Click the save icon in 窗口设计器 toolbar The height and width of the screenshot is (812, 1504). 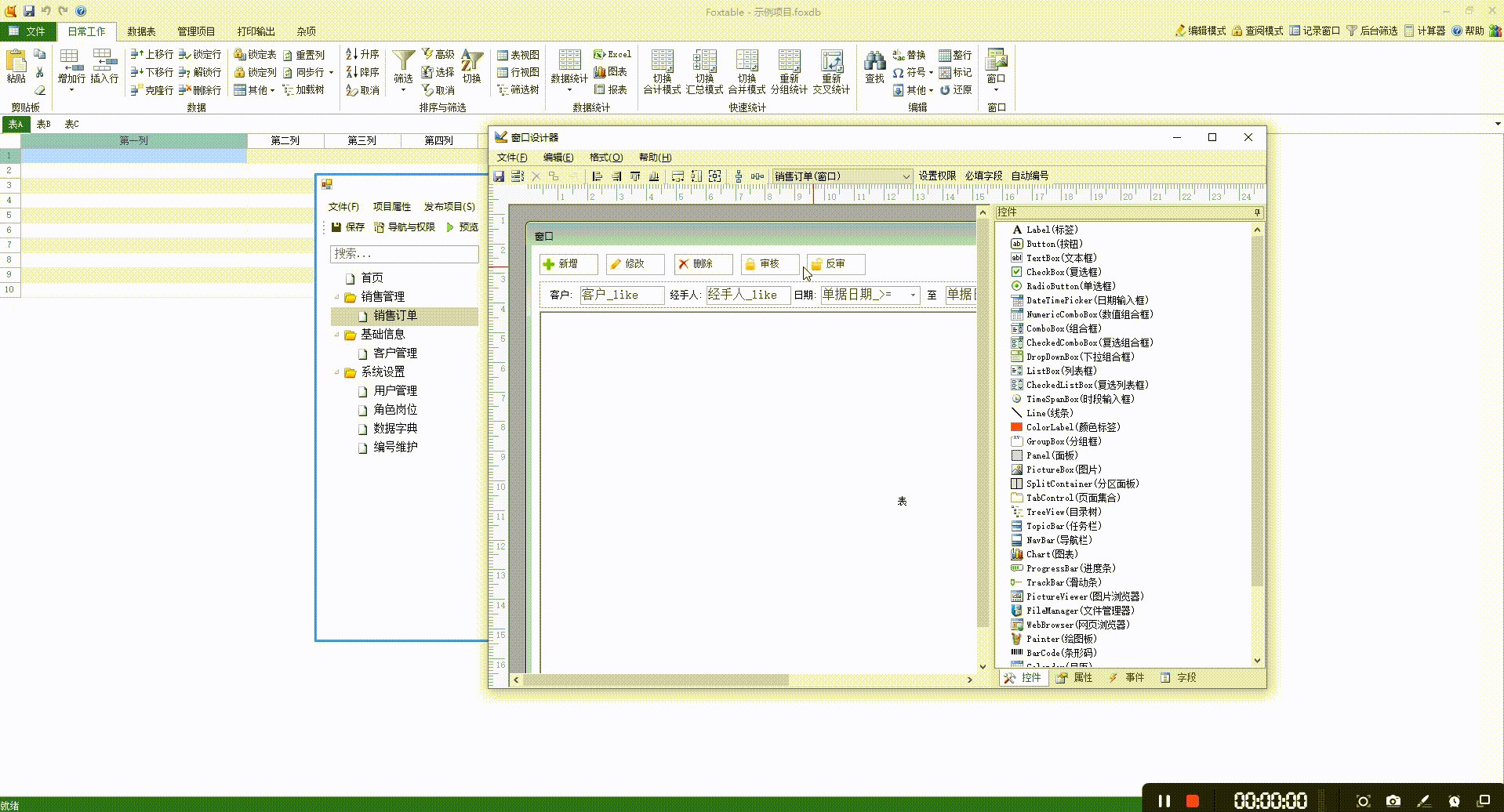pyautogui.click(x=499, y=176)
